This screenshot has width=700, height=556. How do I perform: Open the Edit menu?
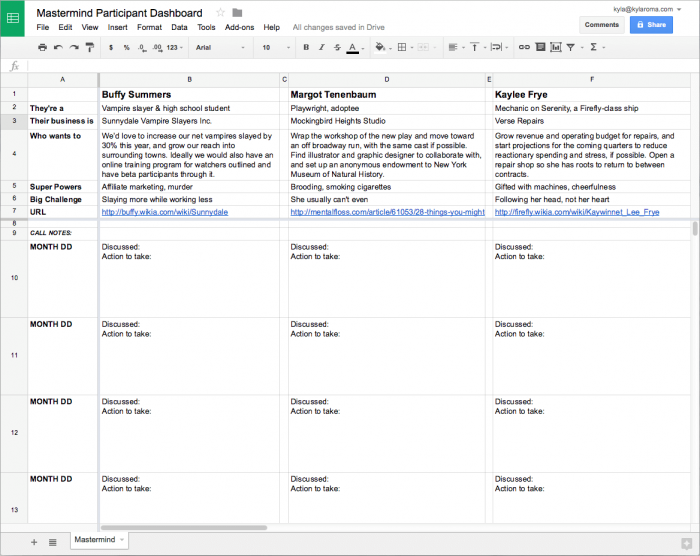point(65,27)
